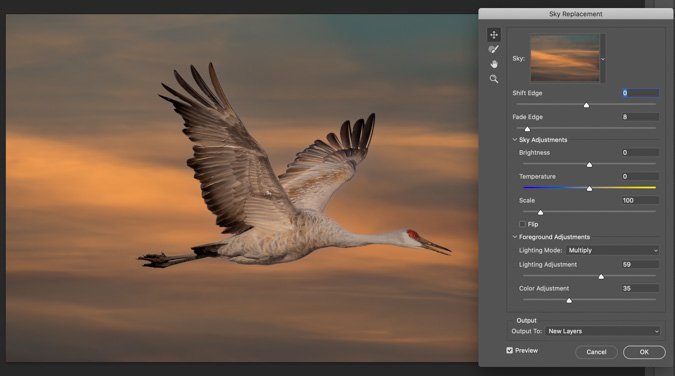Screen dimensions: 675x376
Task: Select the Sky Brush tool
Action: [494, 49]
